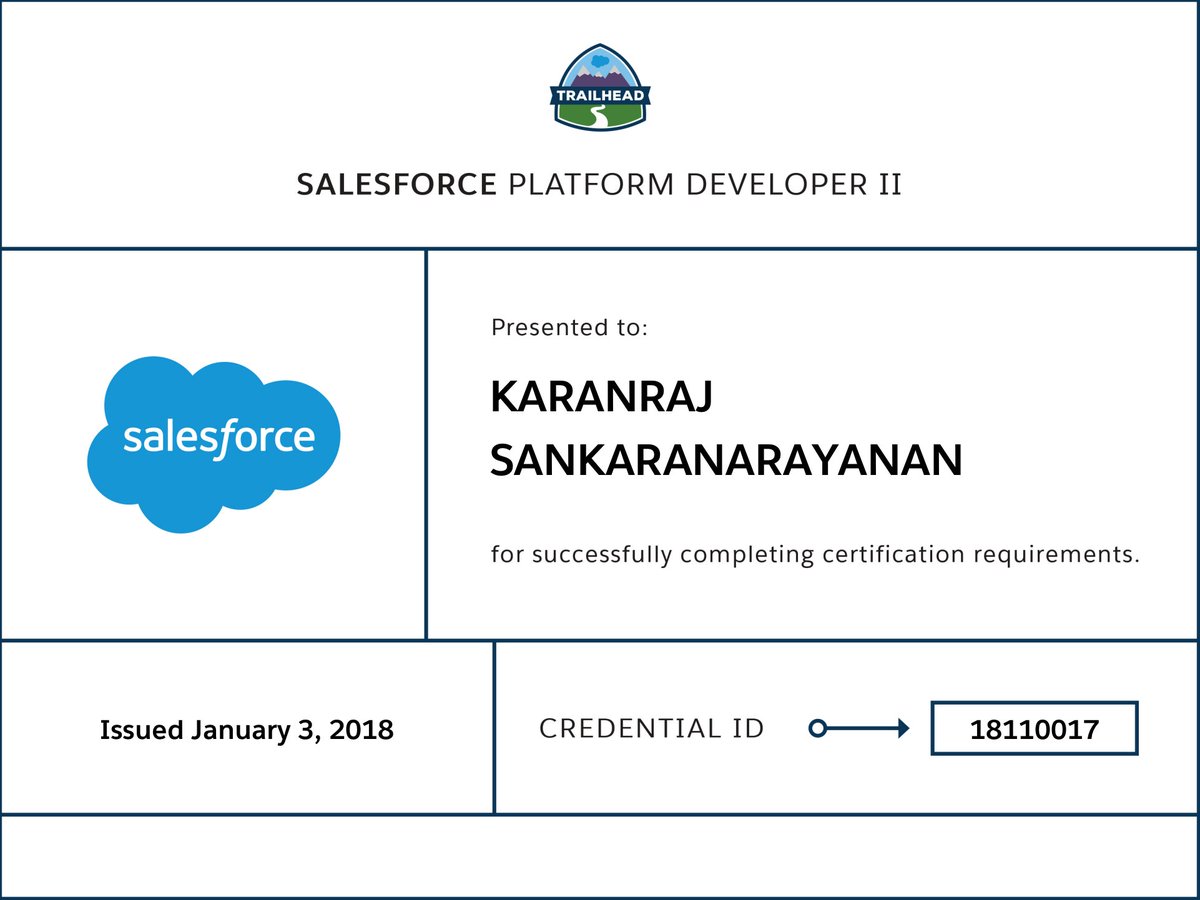Click the Salesforce cloud logo
Viewport: 1200px width, 900px height.
coord(214,444)
